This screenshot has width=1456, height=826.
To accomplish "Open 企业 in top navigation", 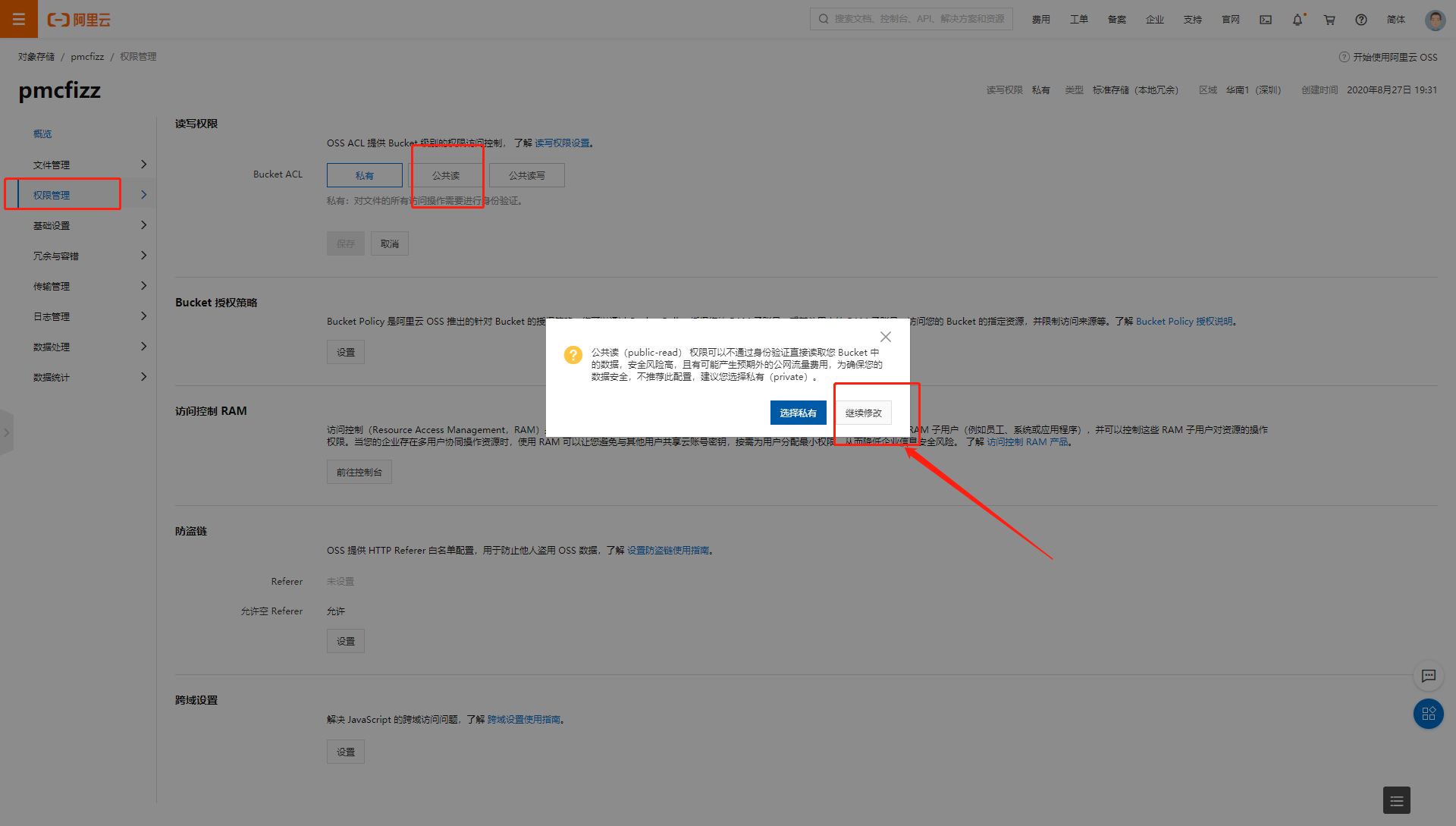I will [1155, 20].
